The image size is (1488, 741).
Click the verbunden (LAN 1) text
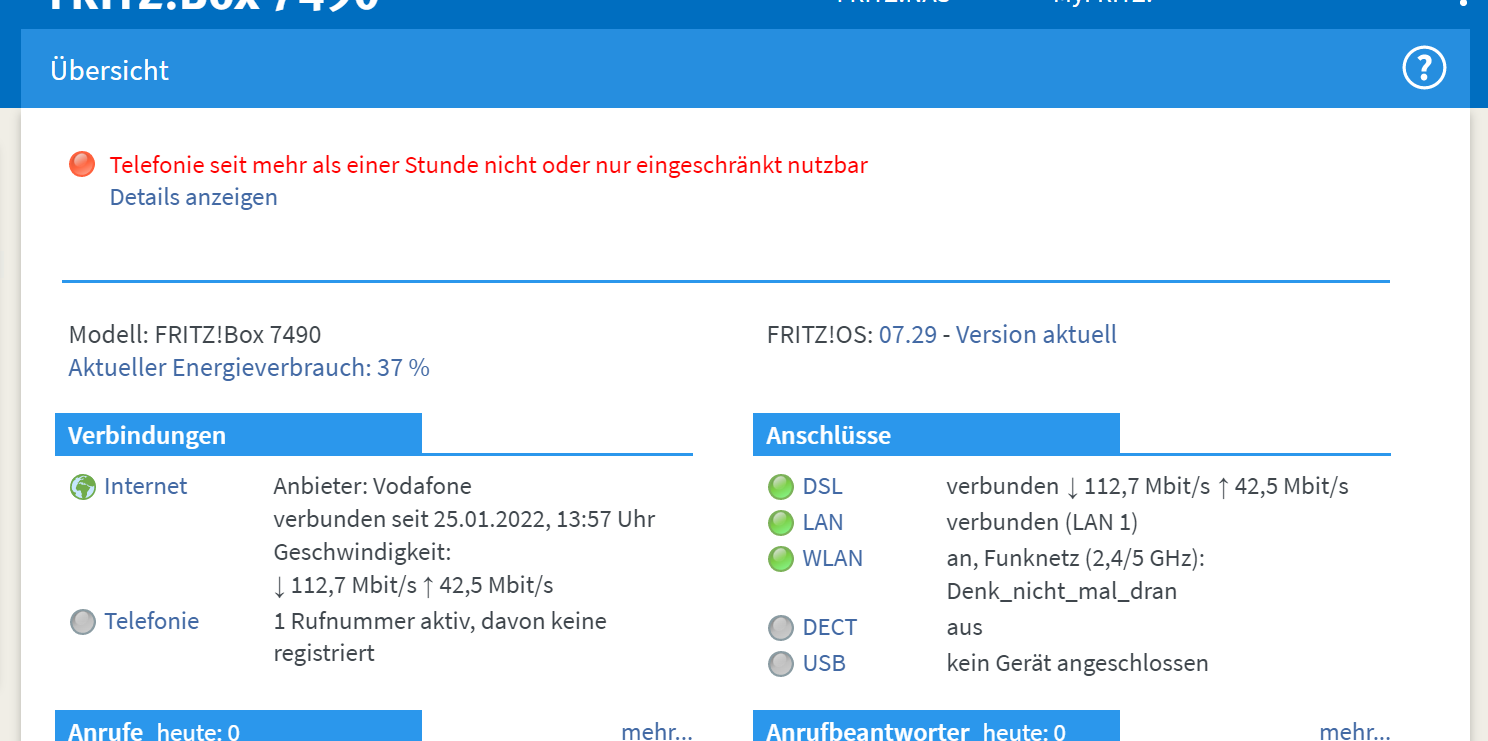tap(1042, 522)
